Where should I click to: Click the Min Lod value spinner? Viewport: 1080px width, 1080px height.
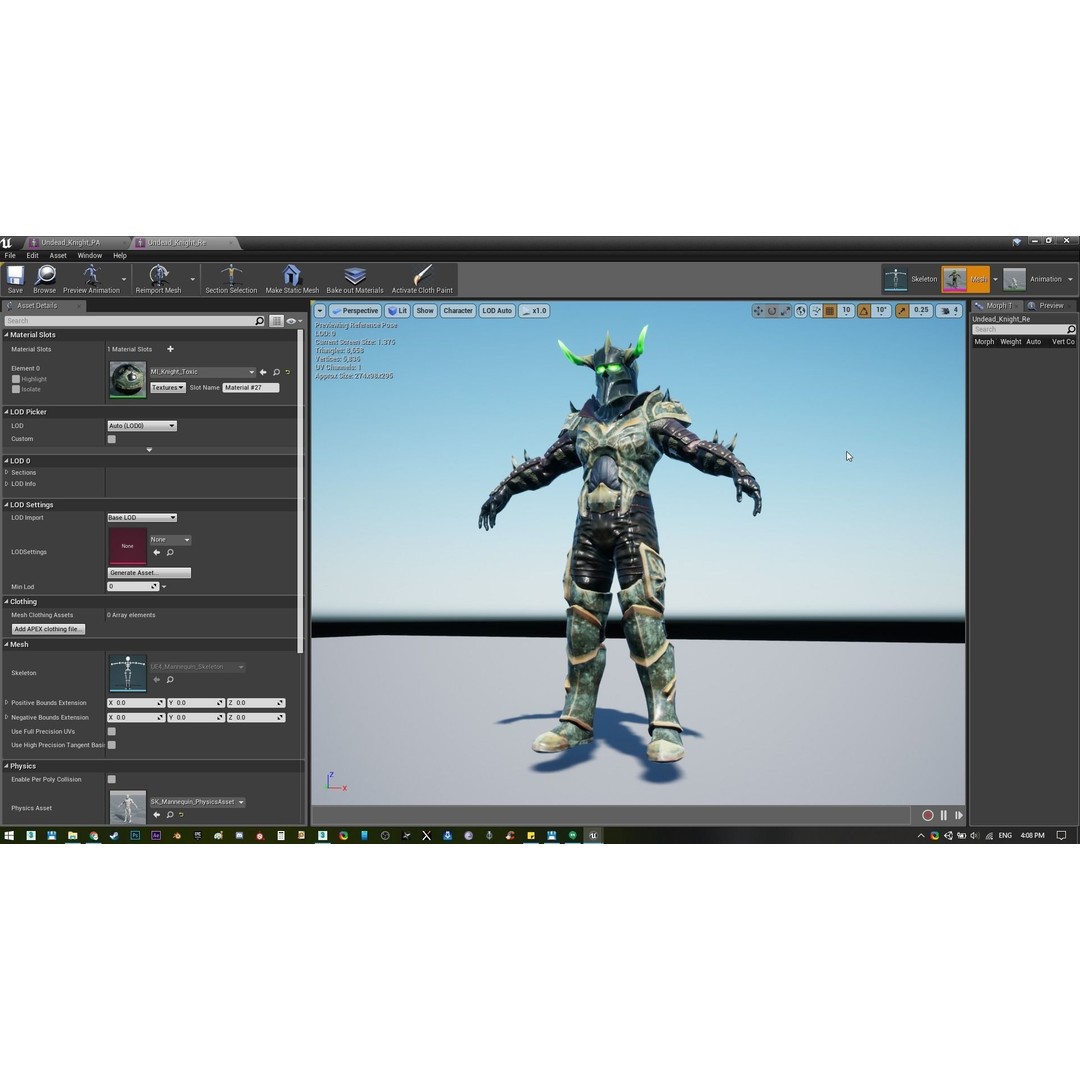[134, 587]
